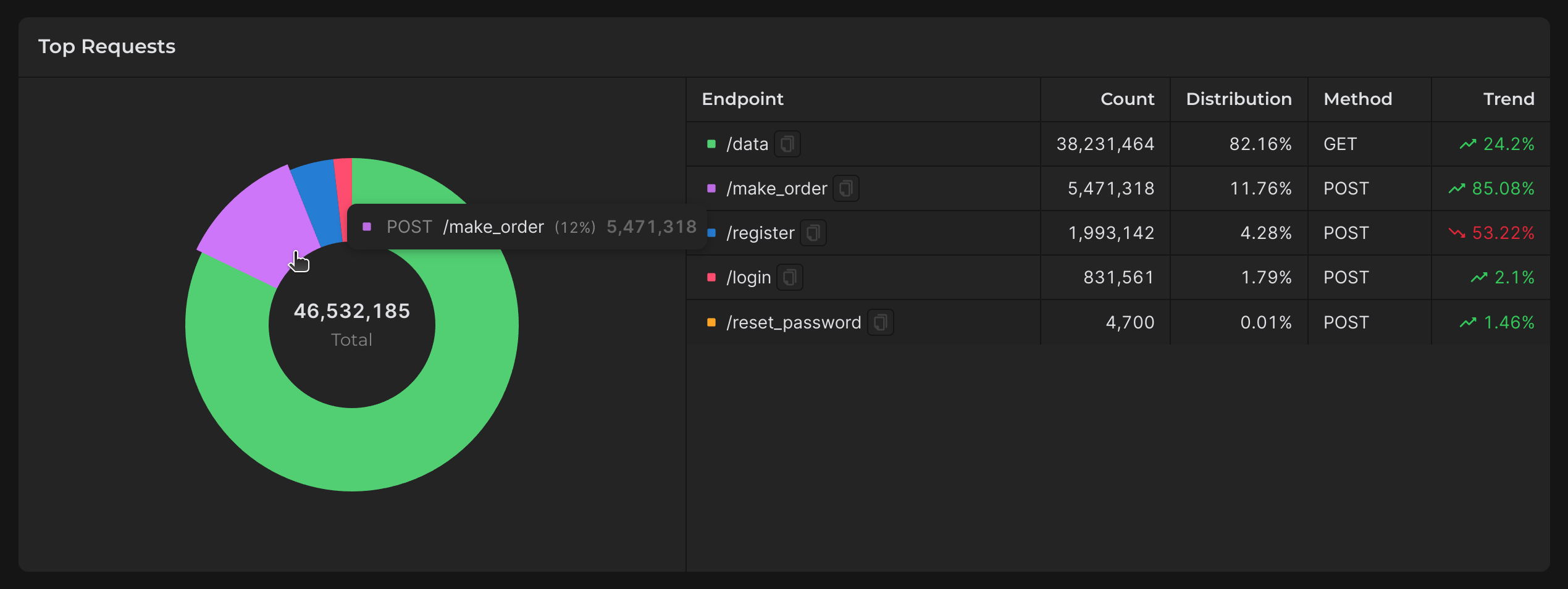Image resolution: width=1568 pixels, height=589 pixels.
Task: Copy the /register endpoint path
Action: (813, 233)
